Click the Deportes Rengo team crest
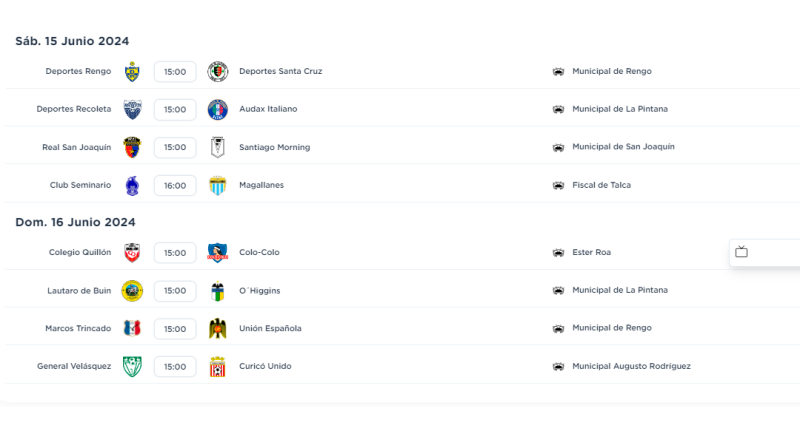Screen dimensions: 800x428 [x=132, y=72]
